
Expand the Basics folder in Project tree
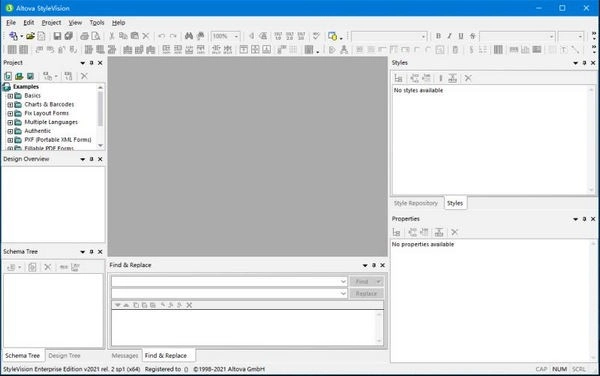[x=10, y=96]
